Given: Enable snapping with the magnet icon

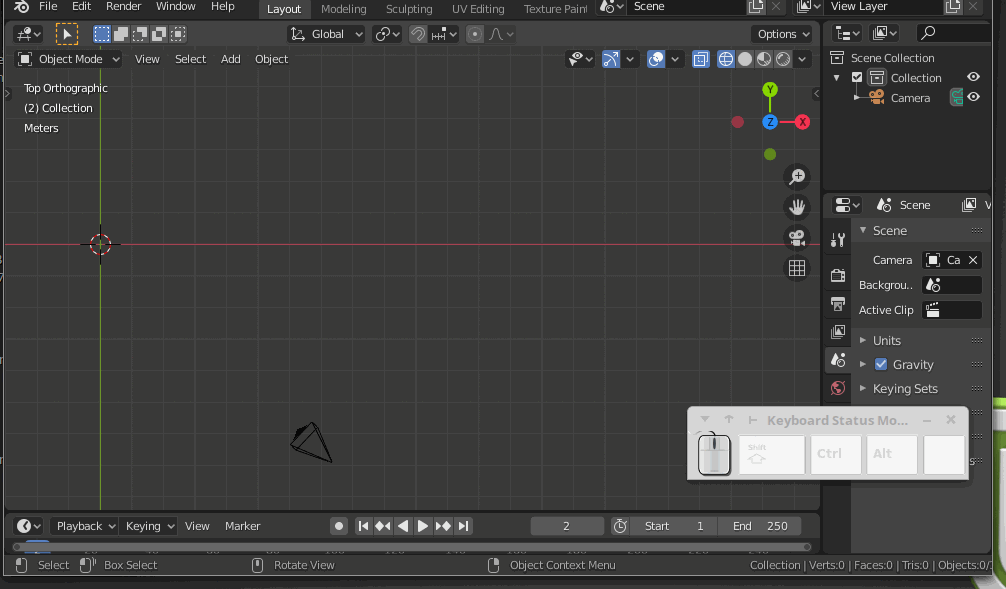Looking at the screenshot, I should pyautogui.click(x=418, y=33).
